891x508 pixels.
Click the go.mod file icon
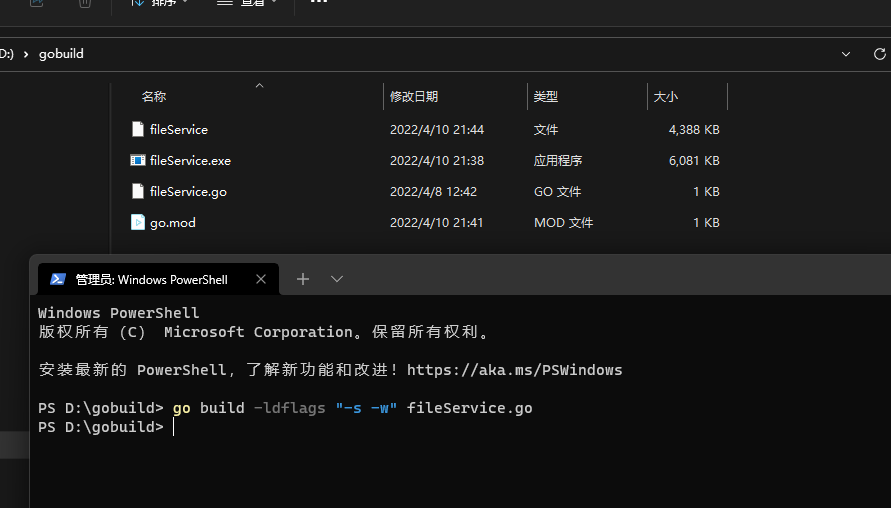point(138,222)
